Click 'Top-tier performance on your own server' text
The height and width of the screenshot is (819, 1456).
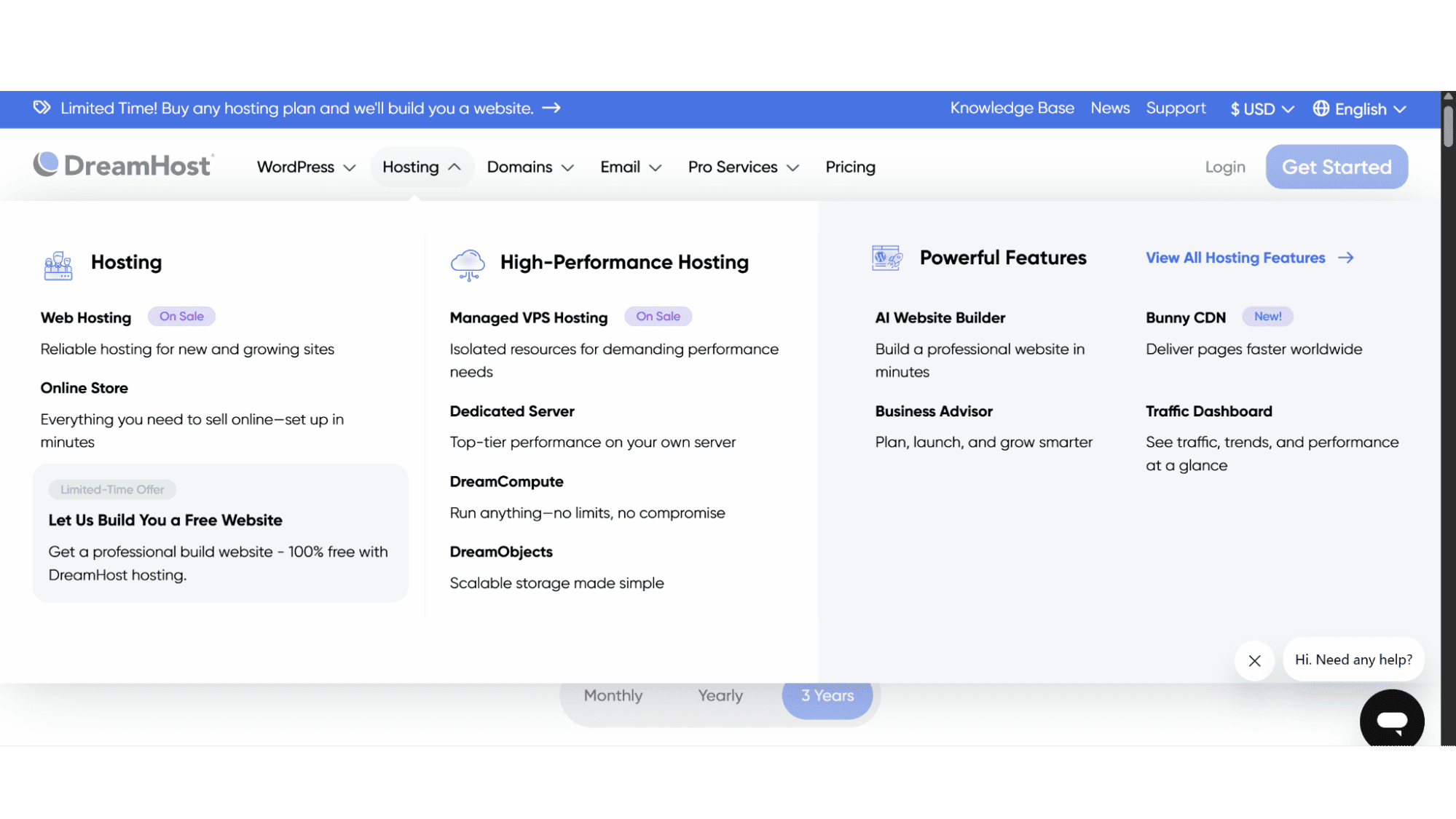[593, 443]
